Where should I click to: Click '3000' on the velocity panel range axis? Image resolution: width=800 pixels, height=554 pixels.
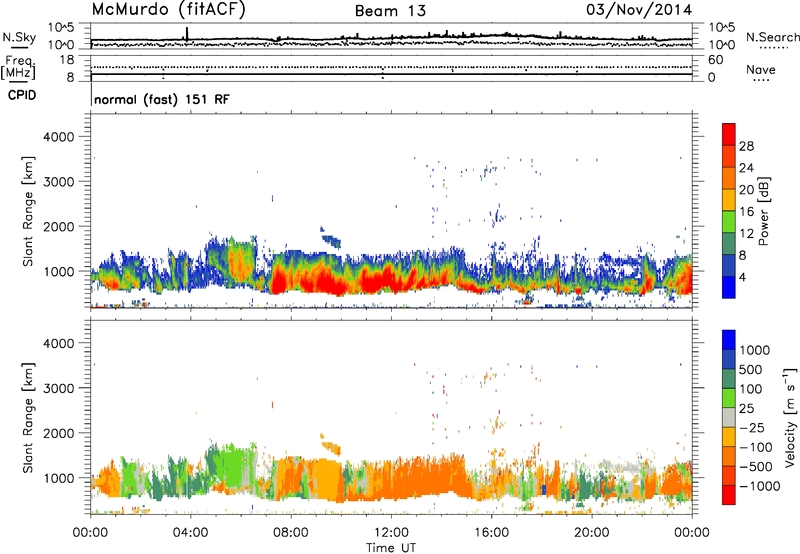[58, 388]
